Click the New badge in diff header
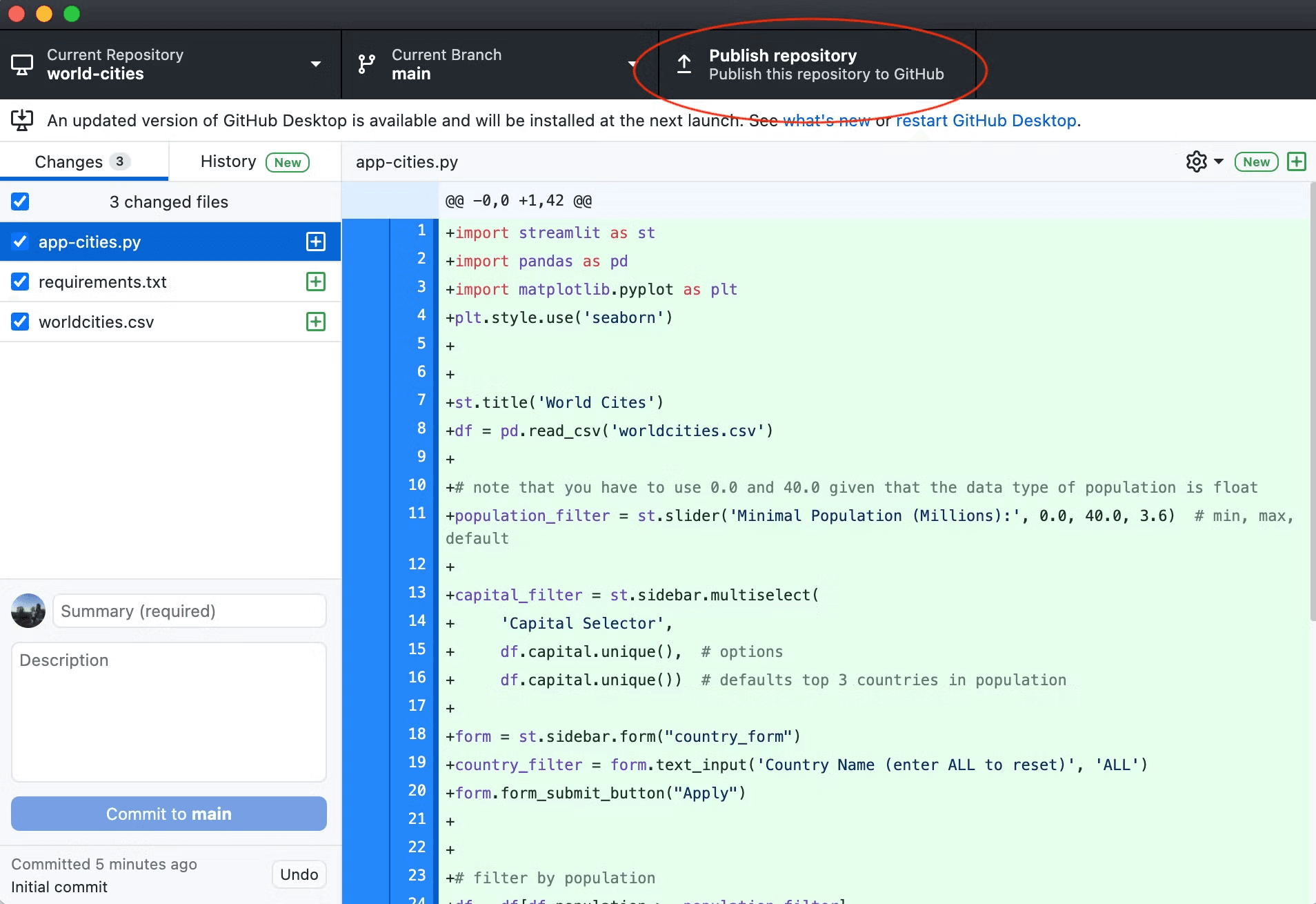1316x904 pixels. pyautogui.click(x=1256, y=161)
